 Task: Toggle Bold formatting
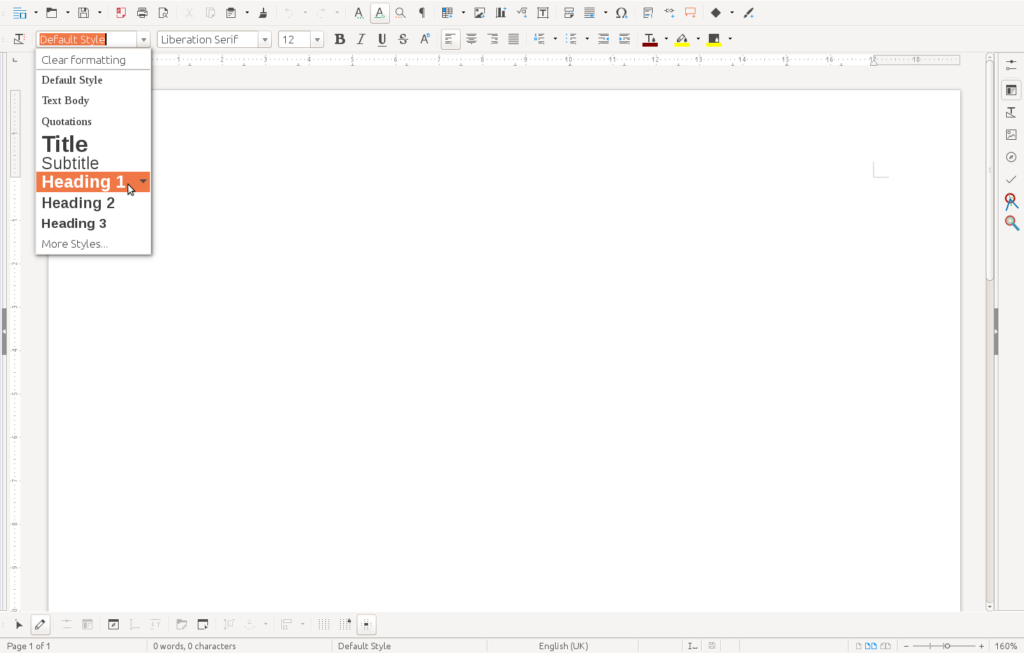pyautogui.click(x=339, y=39)
